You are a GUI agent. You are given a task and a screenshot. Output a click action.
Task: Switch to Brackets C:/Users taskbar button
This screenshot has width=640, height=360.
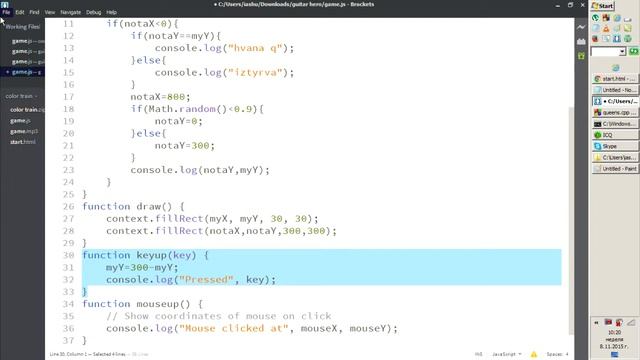(x=615, y=101)
